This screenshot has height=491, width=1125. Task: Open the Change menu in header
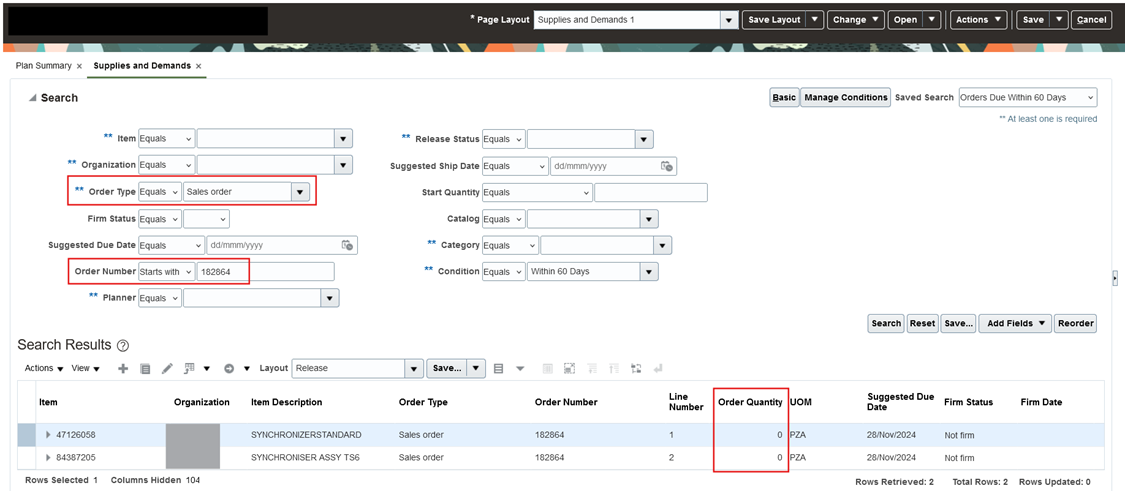point(856,20)
